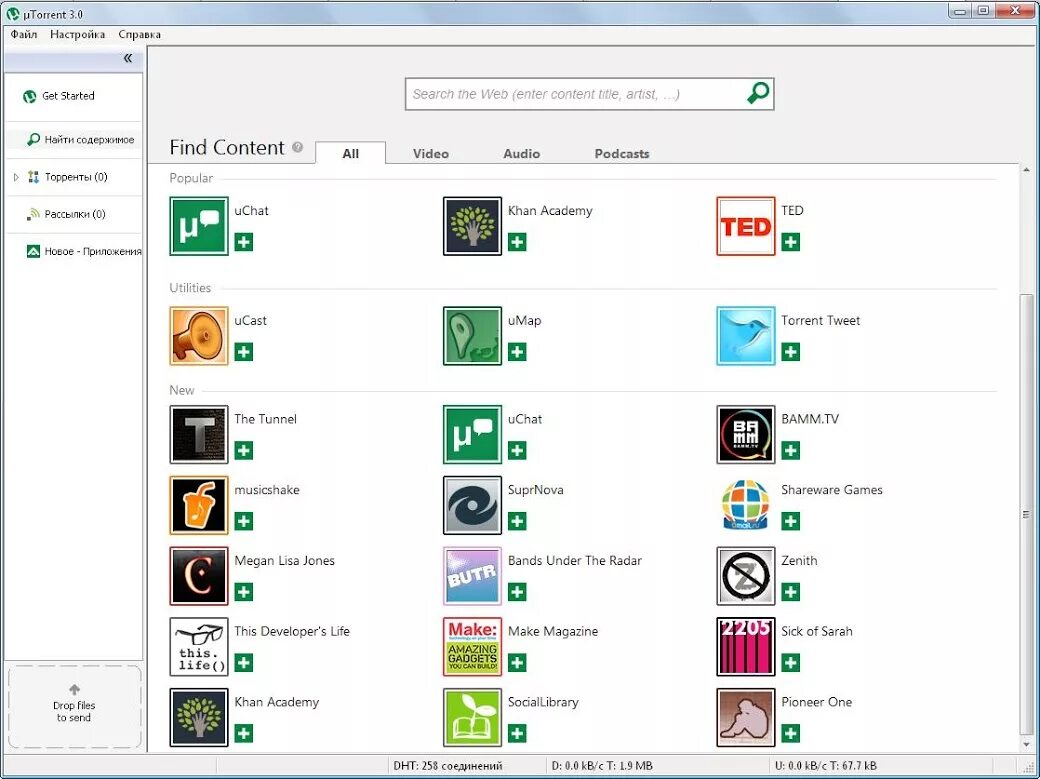The width and height of the screenshot is (1040, 779).
Task: Open This Developer's Life glasses icon
Action: [x=199, y=647]
